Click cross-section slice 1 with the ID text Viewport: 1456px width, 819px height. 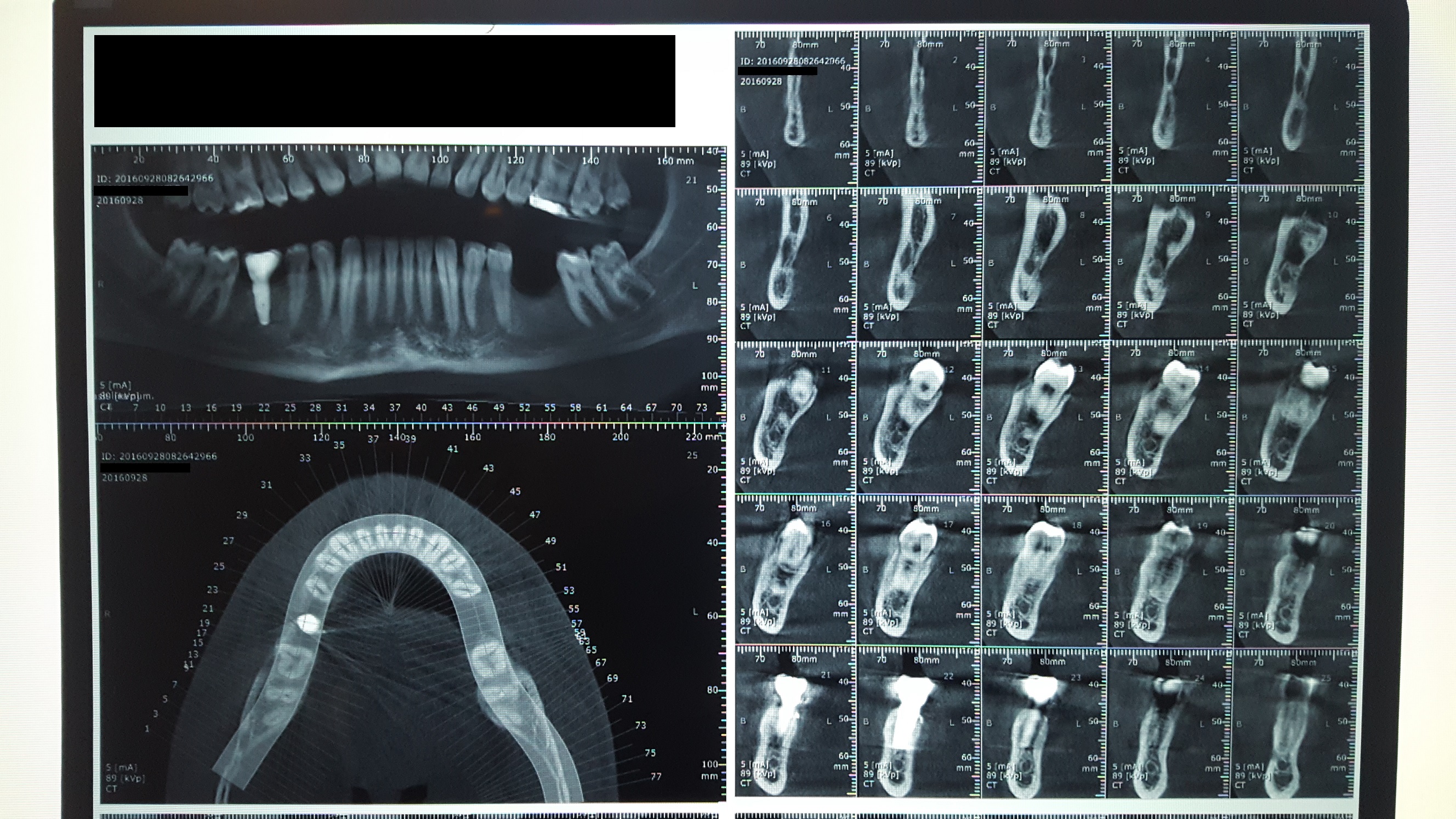pos(795,107)
